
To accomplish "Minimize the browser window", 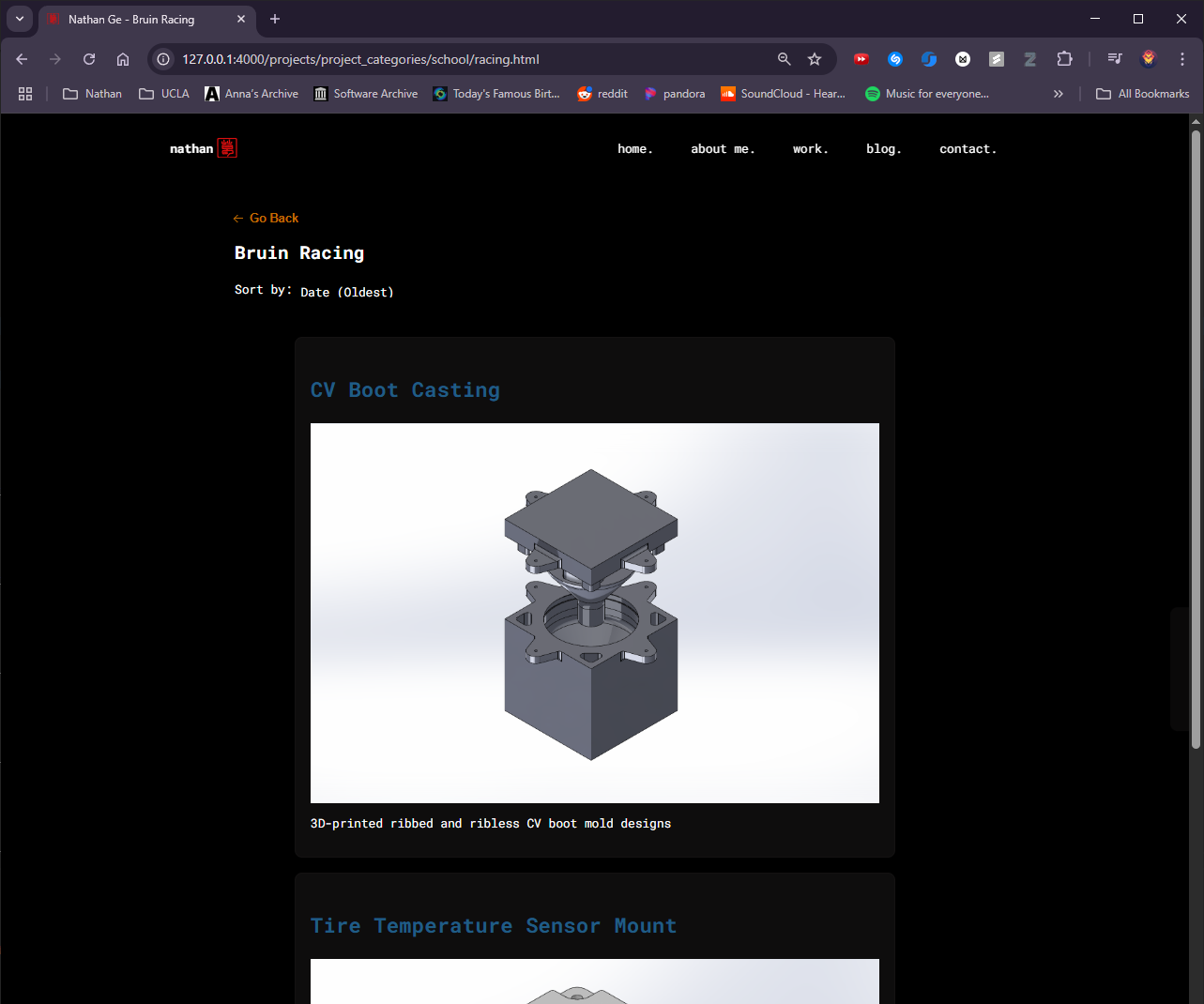I will [x=1095, y=19].
